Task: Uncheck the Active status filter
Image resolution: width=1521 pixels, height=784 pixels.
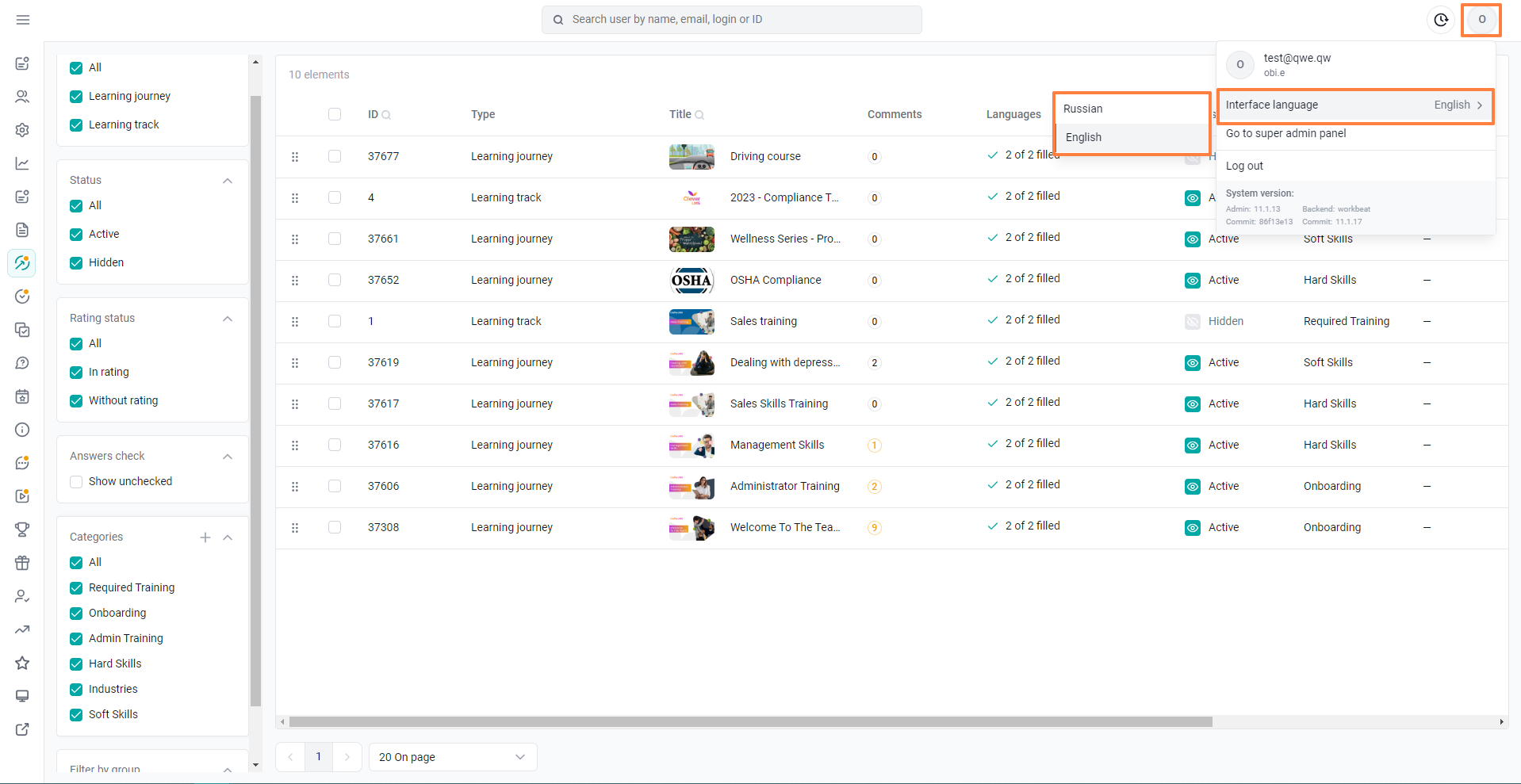Action: pyautogui.click(x=76, y=235)
